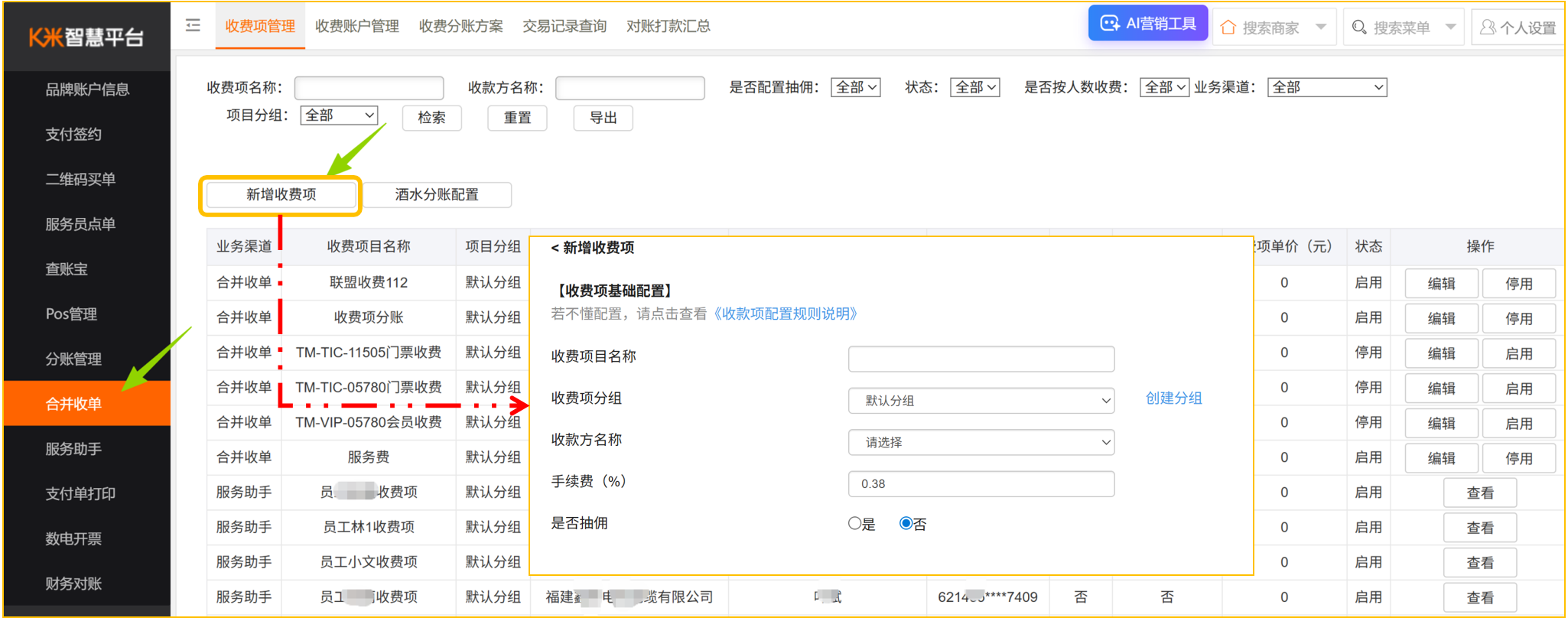Click 新增收费项 button
Image resolution: width=1568 pixels, height=621 pixels.
coord(281,195)
